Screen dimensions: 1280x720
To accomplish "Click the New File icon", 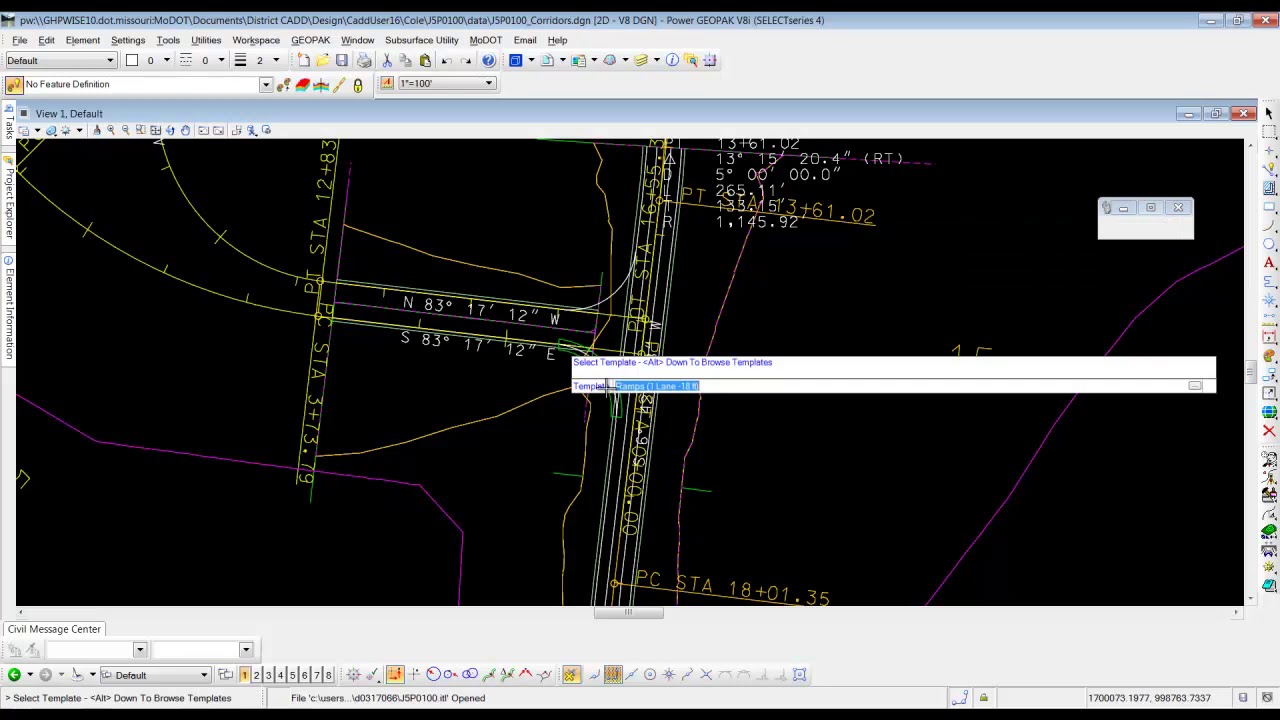I will click(x=303, y=60).
